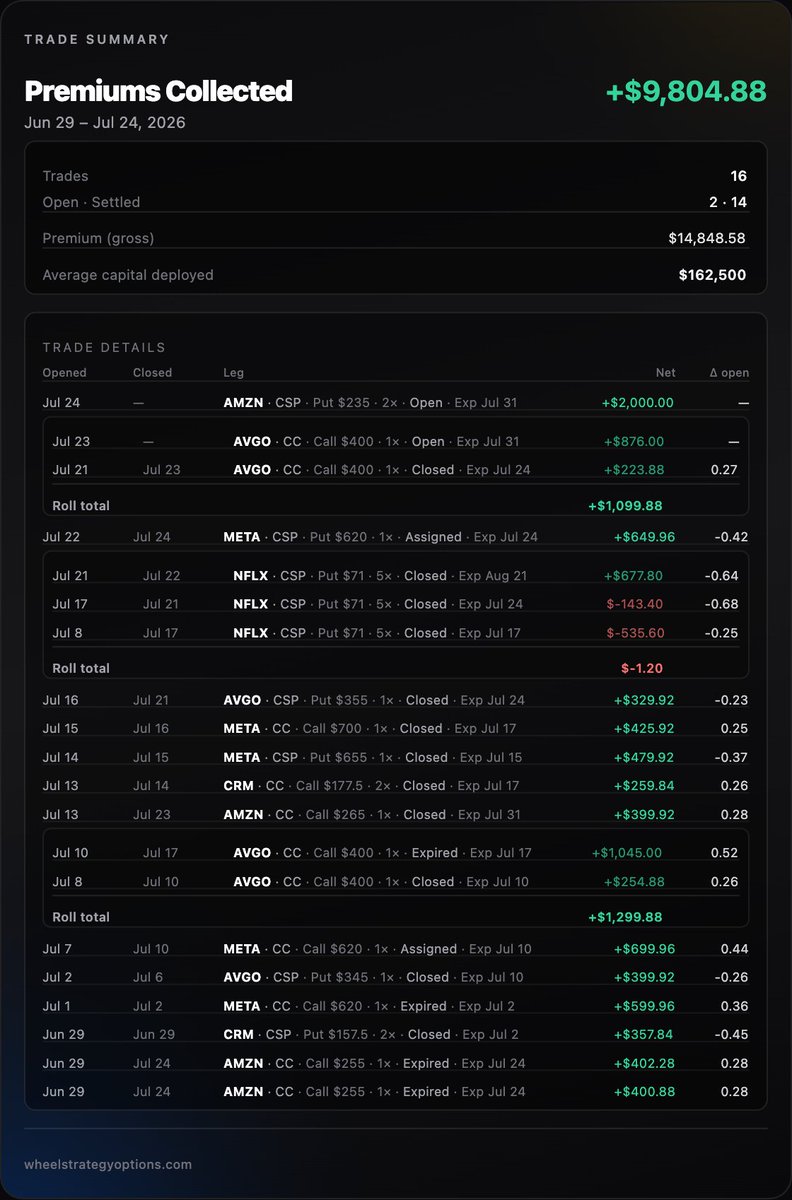Viewport: 792px width, 1200px height.
Task: Select the AVGO Call $400 Exp Jul 10 leg
Action: coord(379,882)
